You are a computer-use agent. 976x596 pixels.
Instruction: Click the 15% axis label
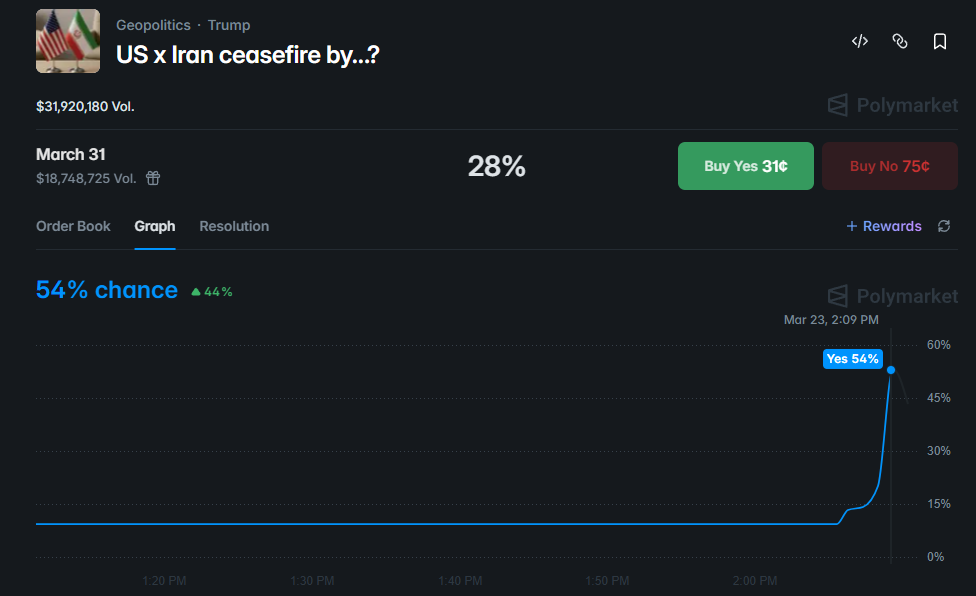pos(939,504)
